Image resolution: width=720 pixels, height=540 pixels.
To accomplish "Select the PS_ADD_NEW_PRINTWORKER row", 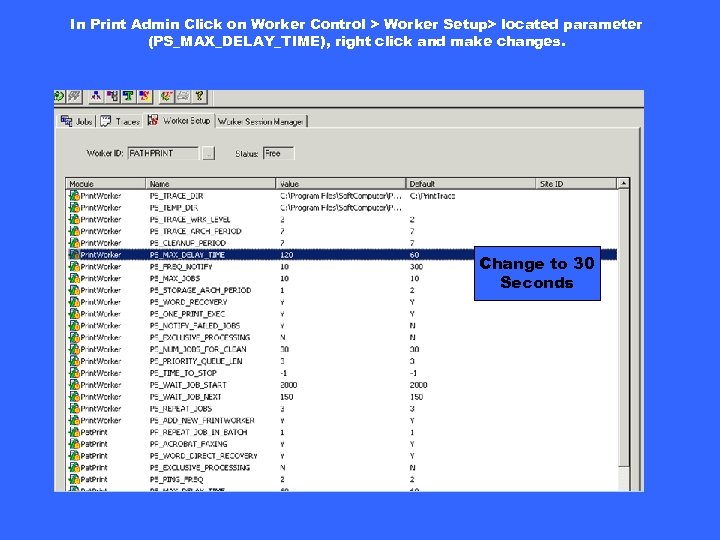I will [342, 420].
